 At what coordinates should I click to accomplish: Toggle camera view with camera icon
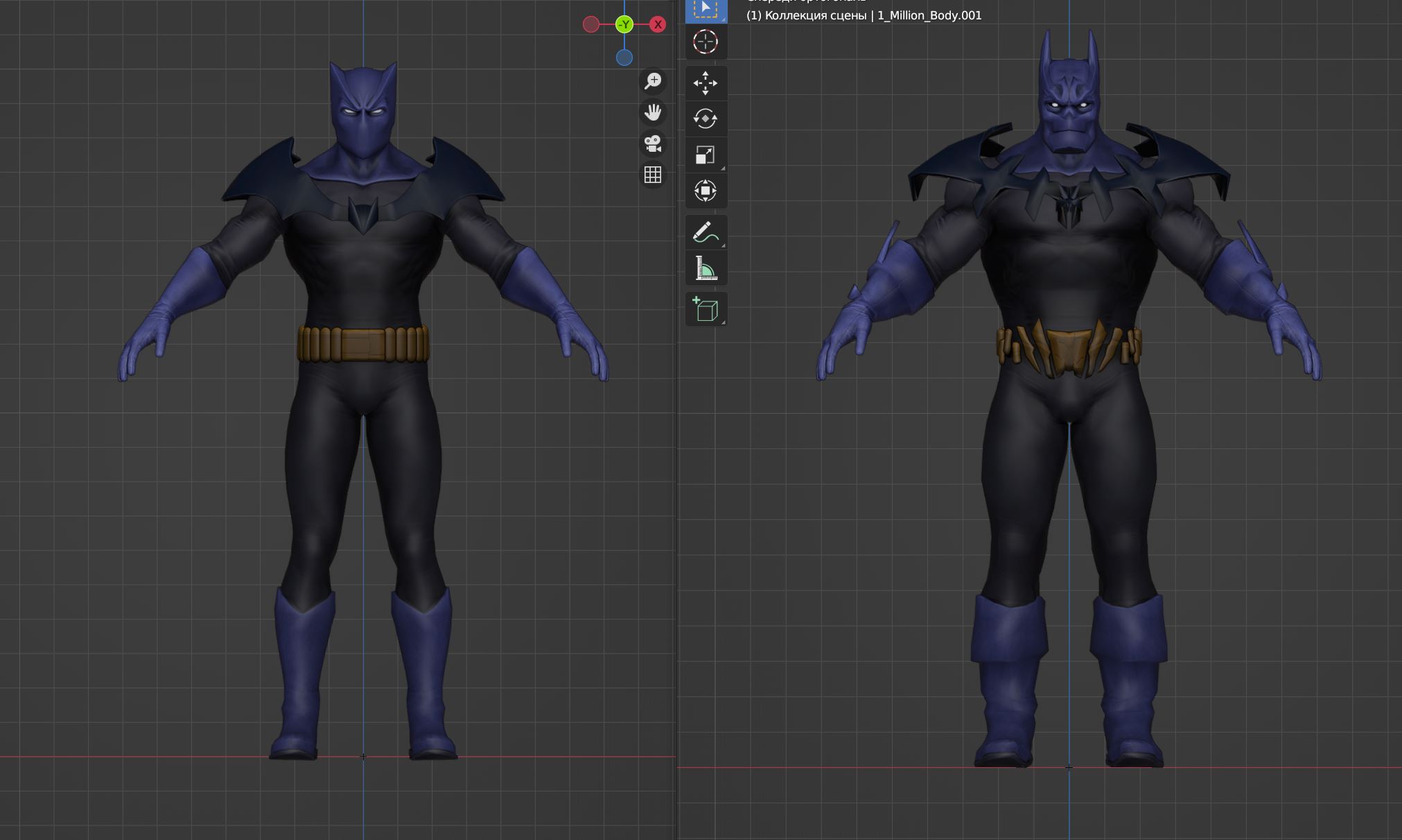[653, 143]
